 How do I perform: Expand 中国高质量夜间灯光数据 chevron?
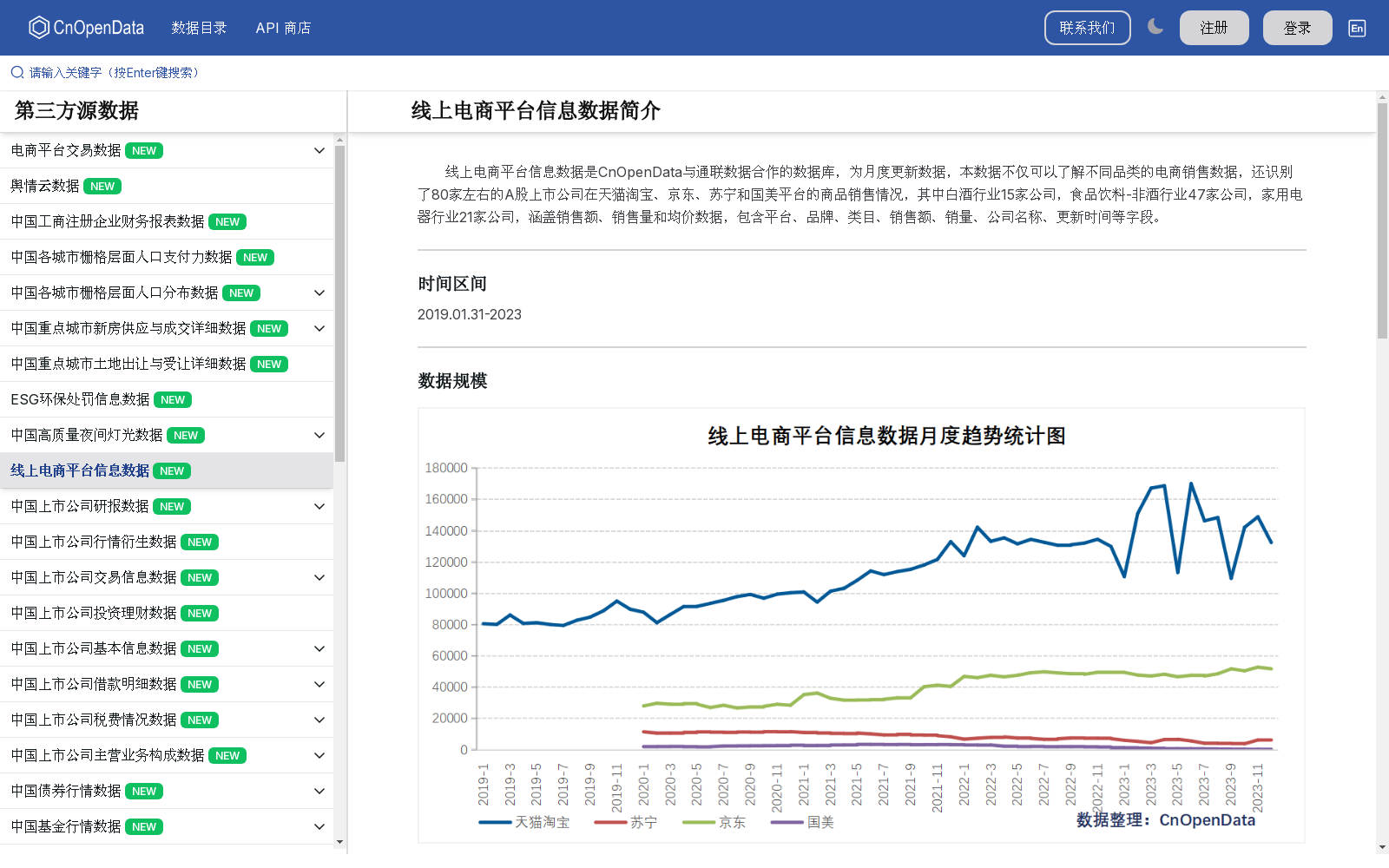click(319, 435)
